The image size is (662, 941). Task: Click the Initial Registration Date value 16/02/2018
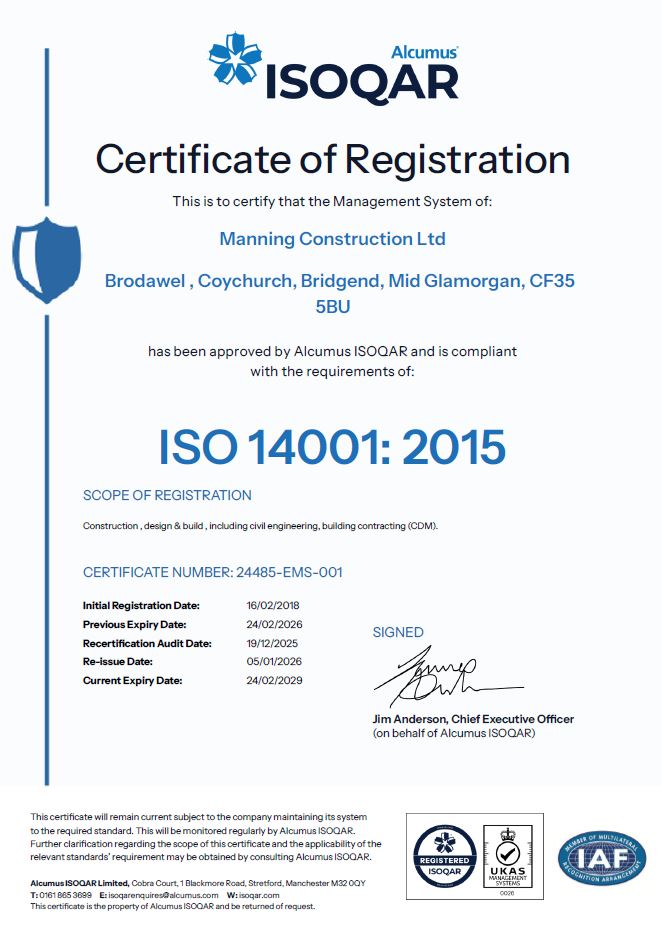point(273,606)
